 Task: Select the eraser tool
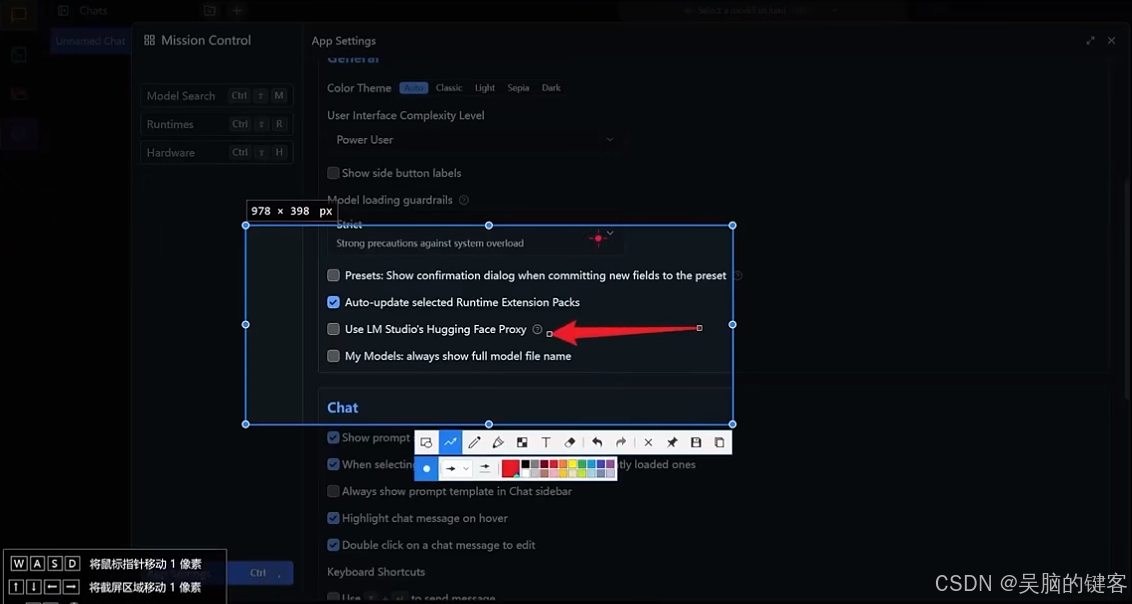(570, 442)
